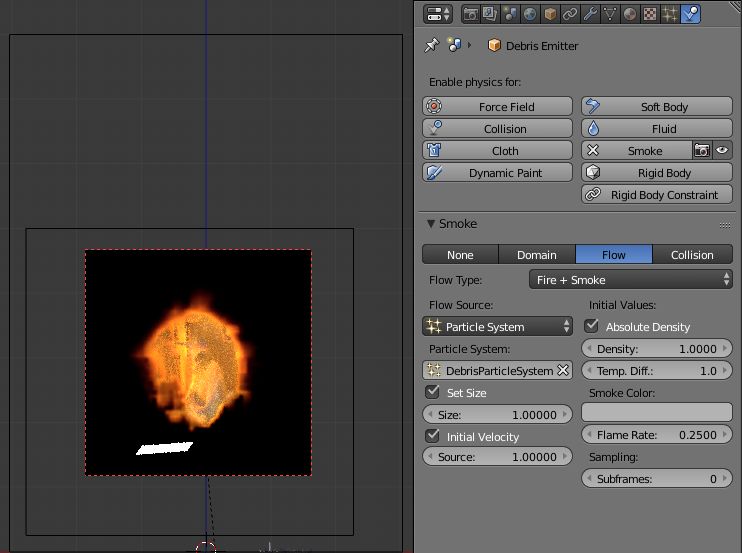Click the Density 1.0000 value field
This screenshot has height=553, width=742.
click(x=657, y=349)
